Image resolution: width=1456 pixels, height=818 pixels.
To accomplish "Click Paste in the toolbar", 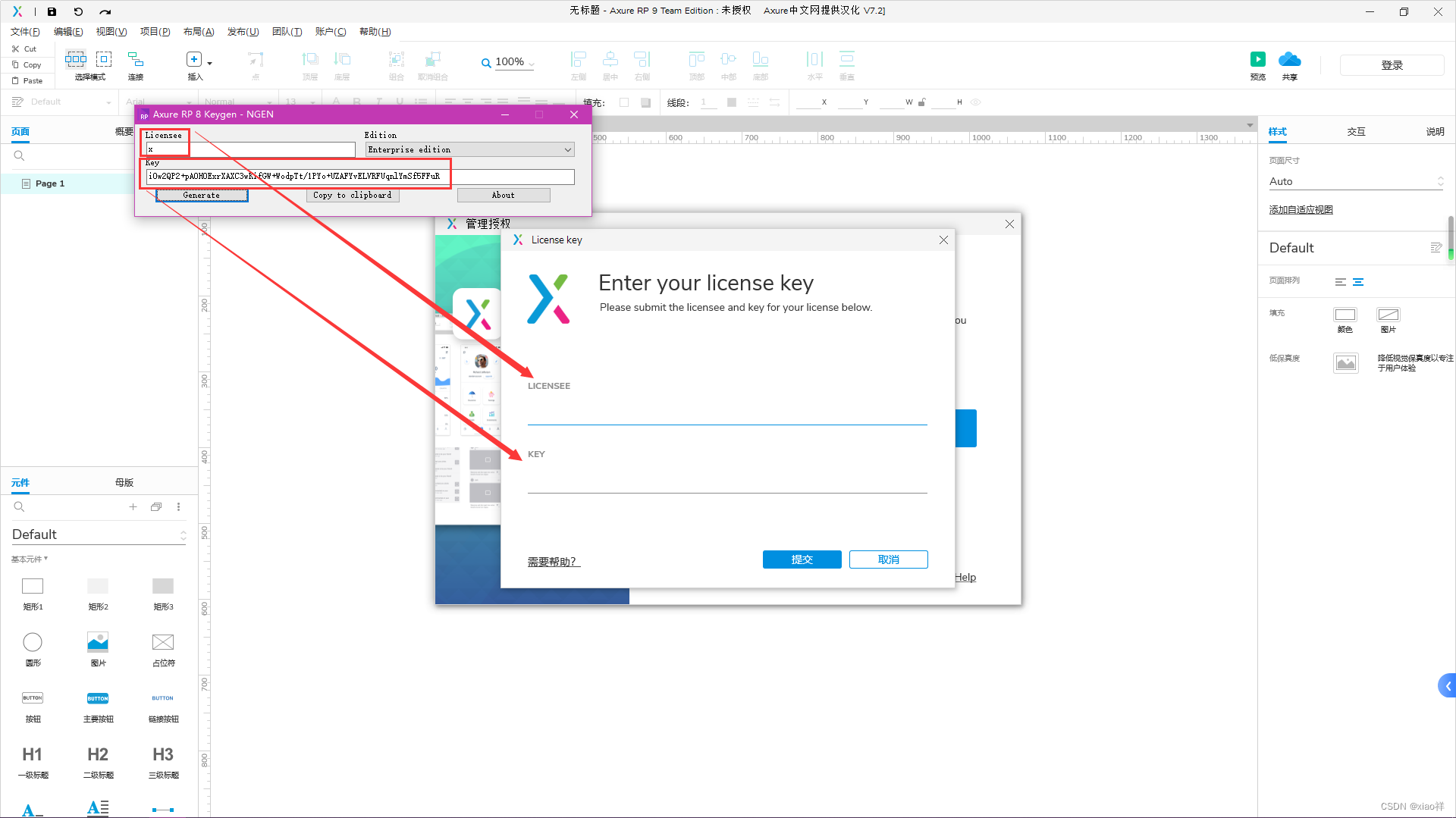I will point(27,80).
